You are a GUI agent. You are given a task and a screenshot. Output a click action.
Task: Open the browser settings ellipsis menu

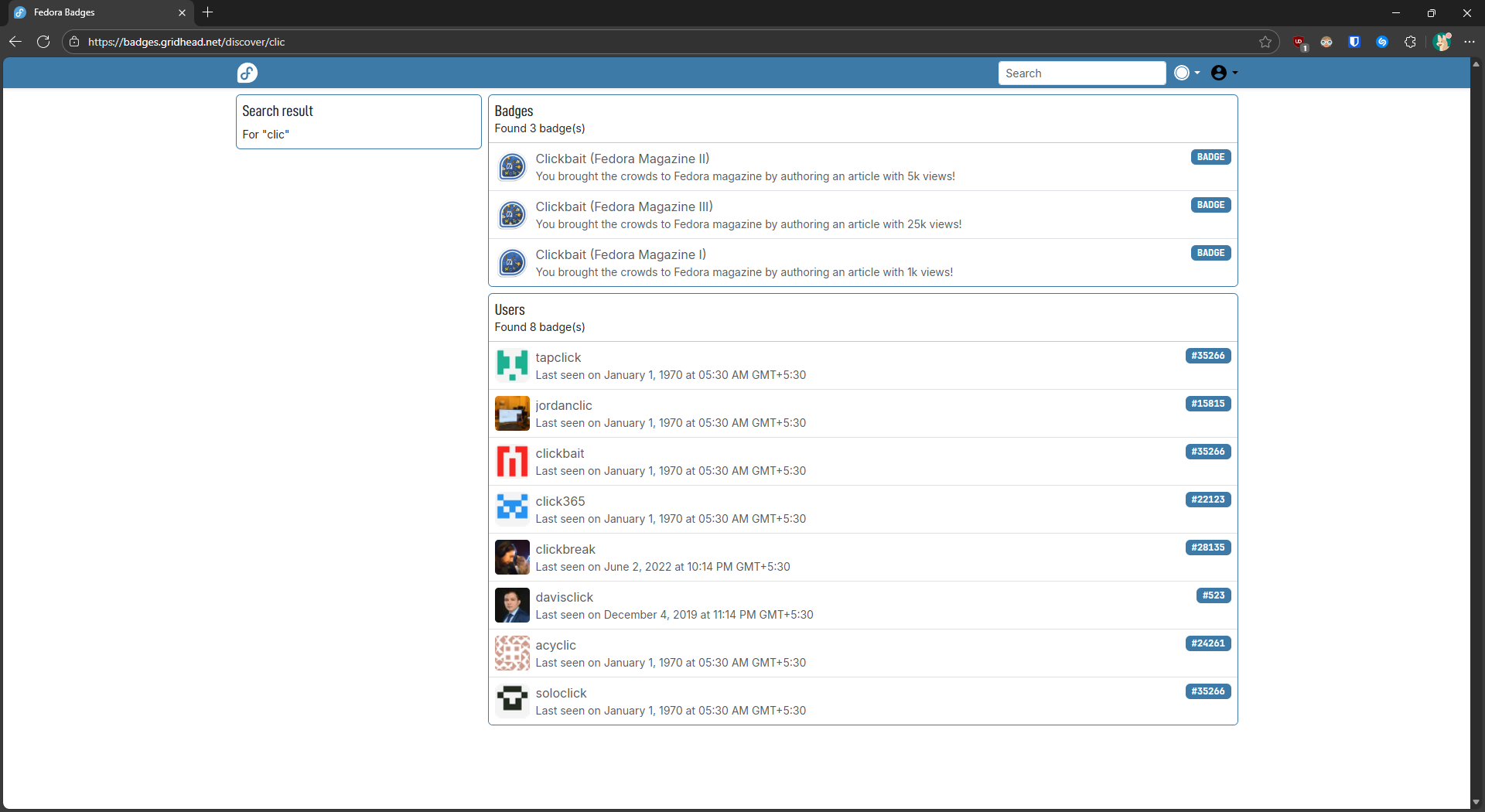pyautogui.click(x=1470, y=42)
